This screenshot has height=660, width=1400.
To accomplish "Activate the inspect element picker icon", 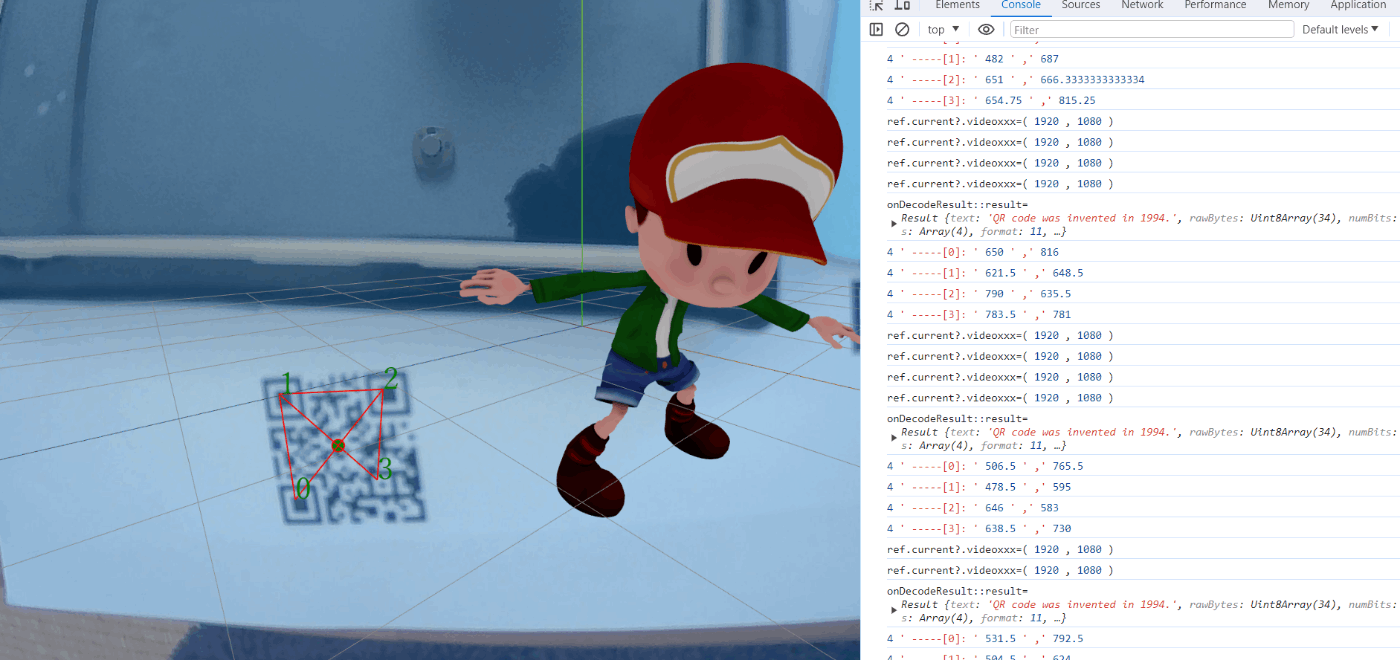I will 877,5.
